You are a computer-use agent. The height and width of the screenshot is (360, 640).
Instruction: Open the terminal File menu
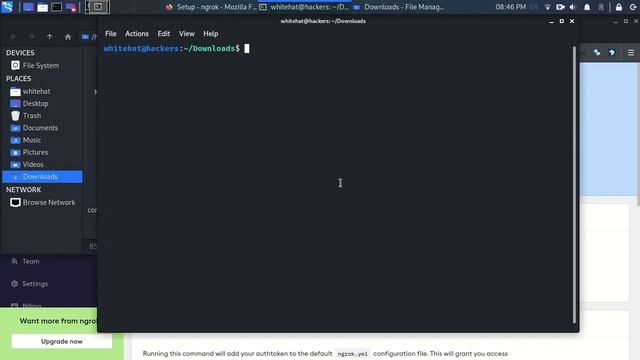click(x=111, y=34)
